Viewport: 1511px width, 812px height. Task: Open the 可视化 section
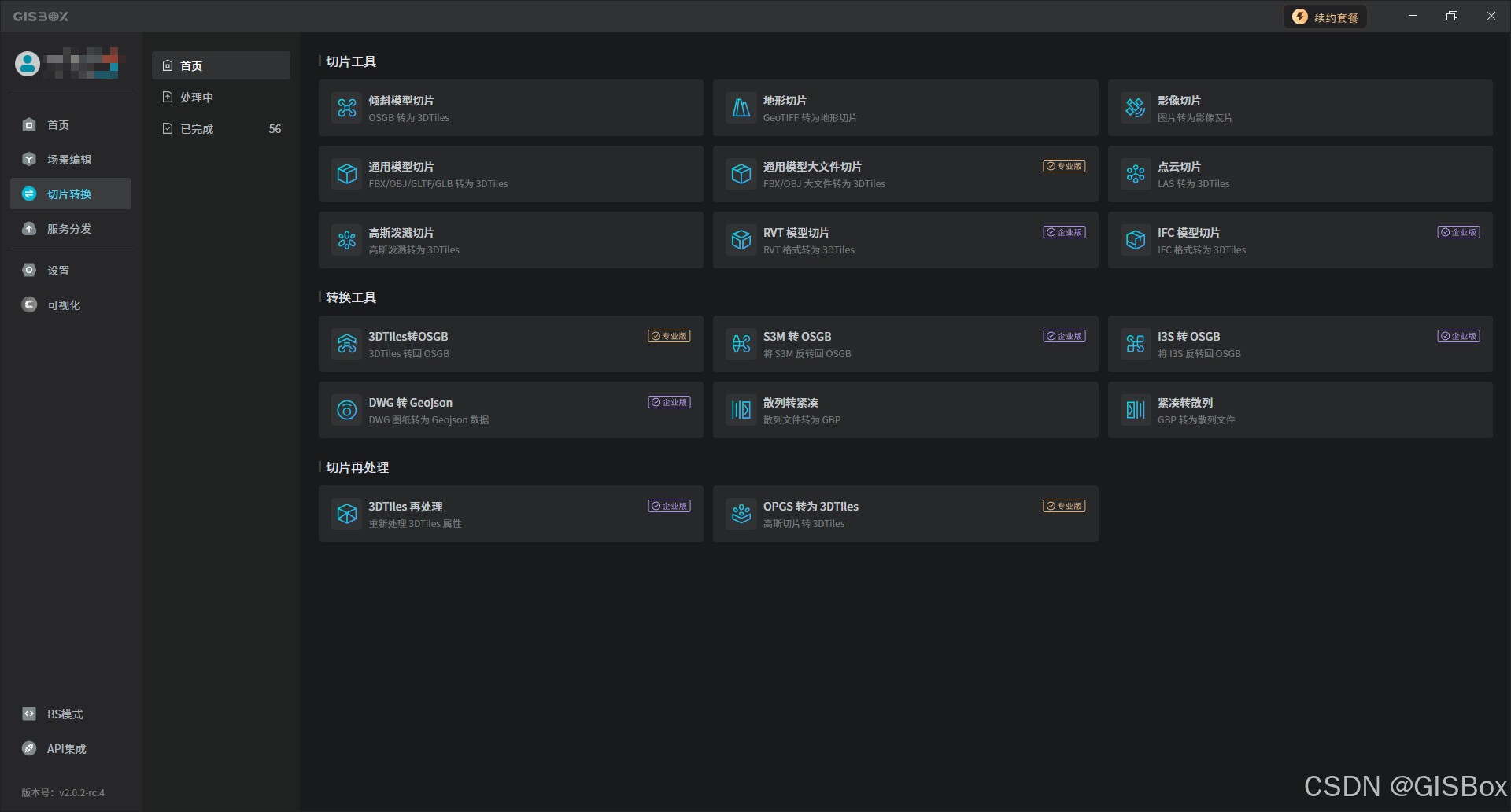coord(71,304)
